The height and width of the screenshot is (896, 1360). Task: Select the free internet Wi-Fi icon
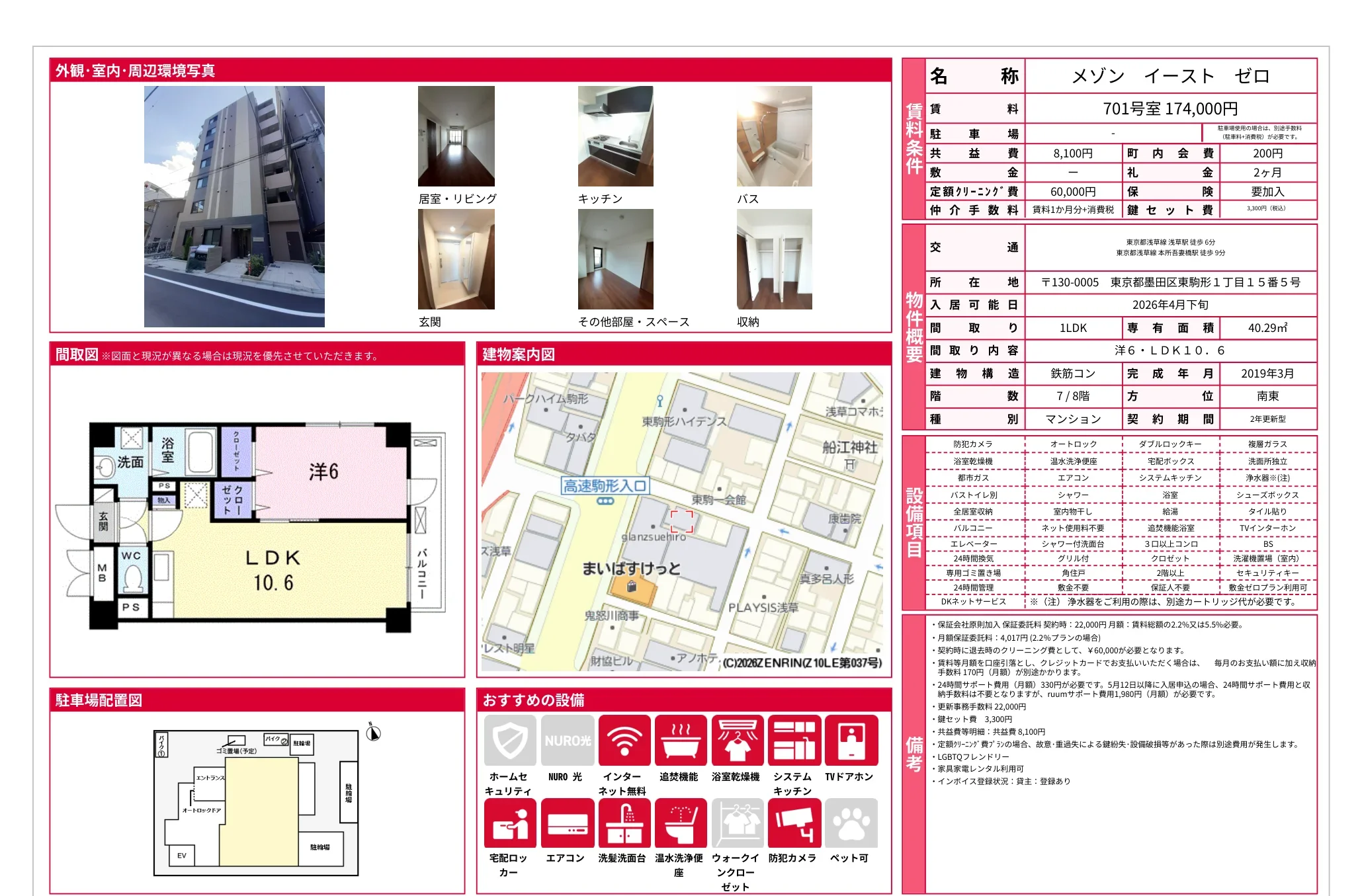624,740
